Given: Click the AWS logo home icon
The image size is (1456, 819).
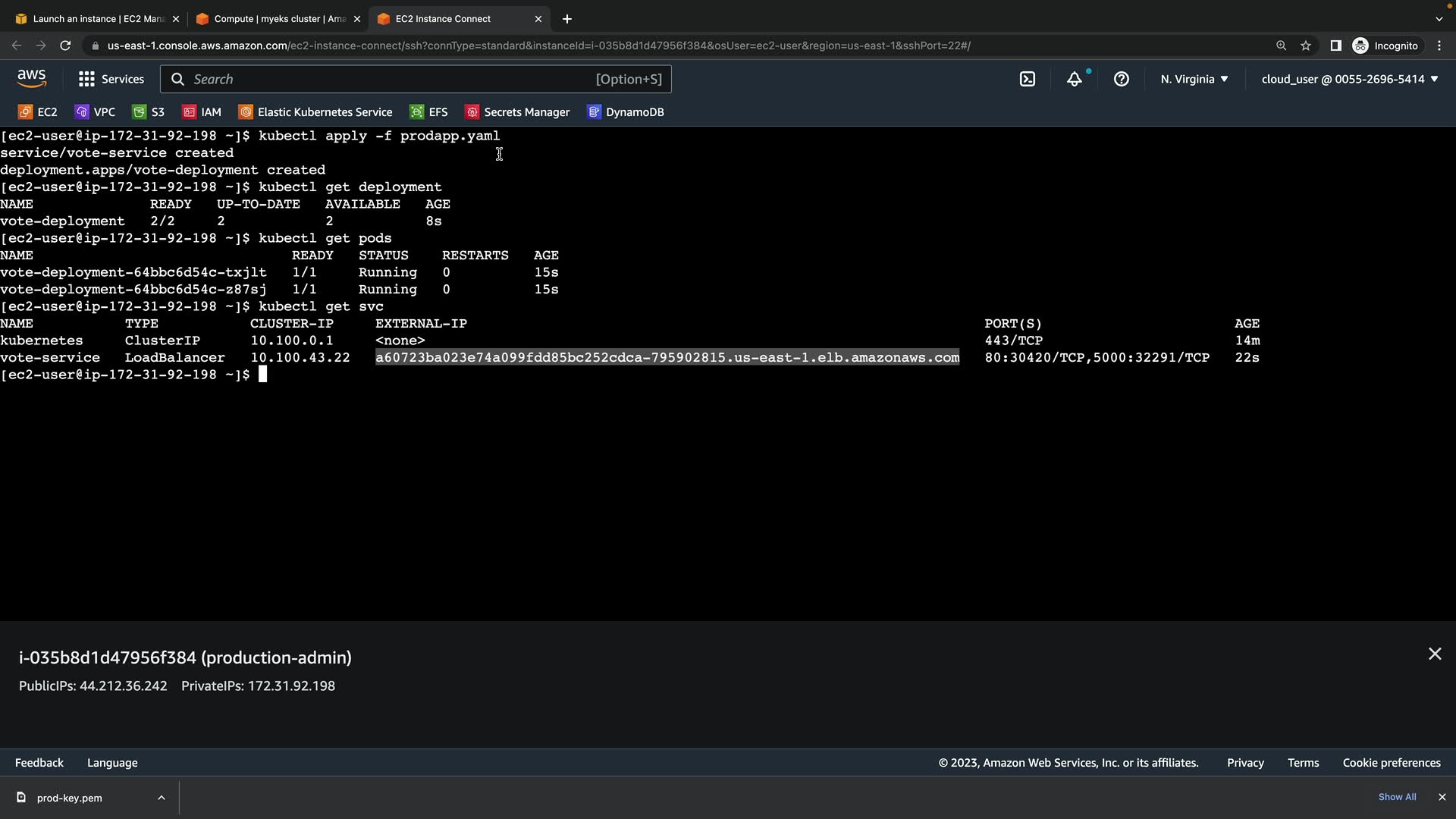Looking at the screenshot, I should (31, 79).
